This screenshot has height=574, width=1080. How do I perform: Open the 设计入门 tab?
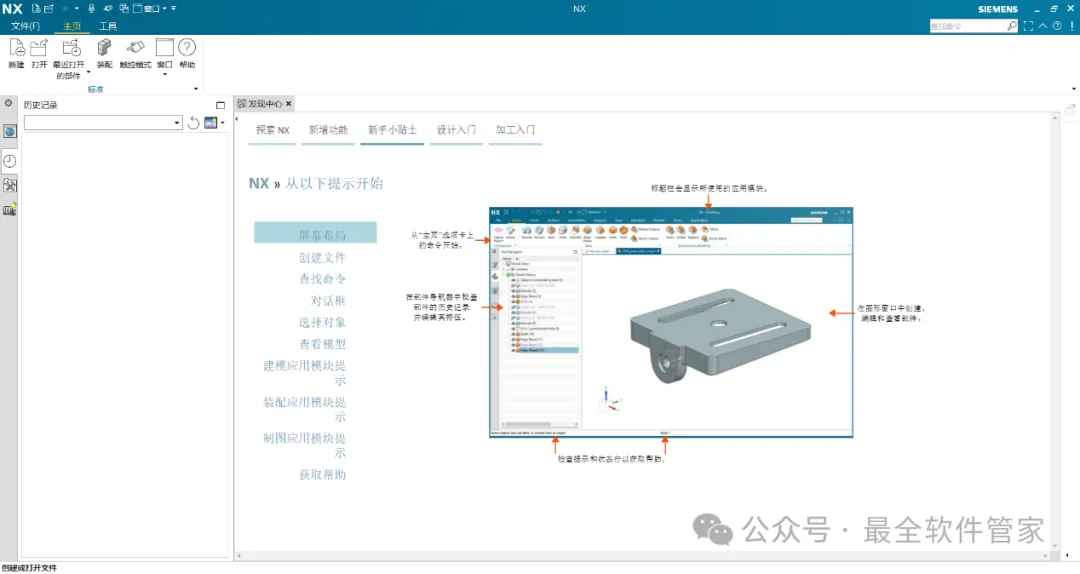456,130
